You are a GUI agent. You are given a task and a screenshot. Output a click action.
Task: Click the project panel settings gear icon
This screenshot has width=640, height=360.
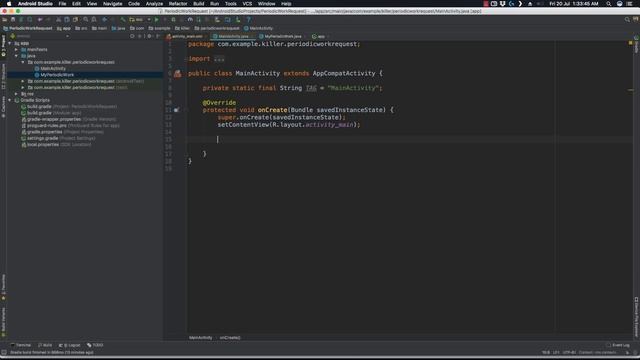(149, 36)
